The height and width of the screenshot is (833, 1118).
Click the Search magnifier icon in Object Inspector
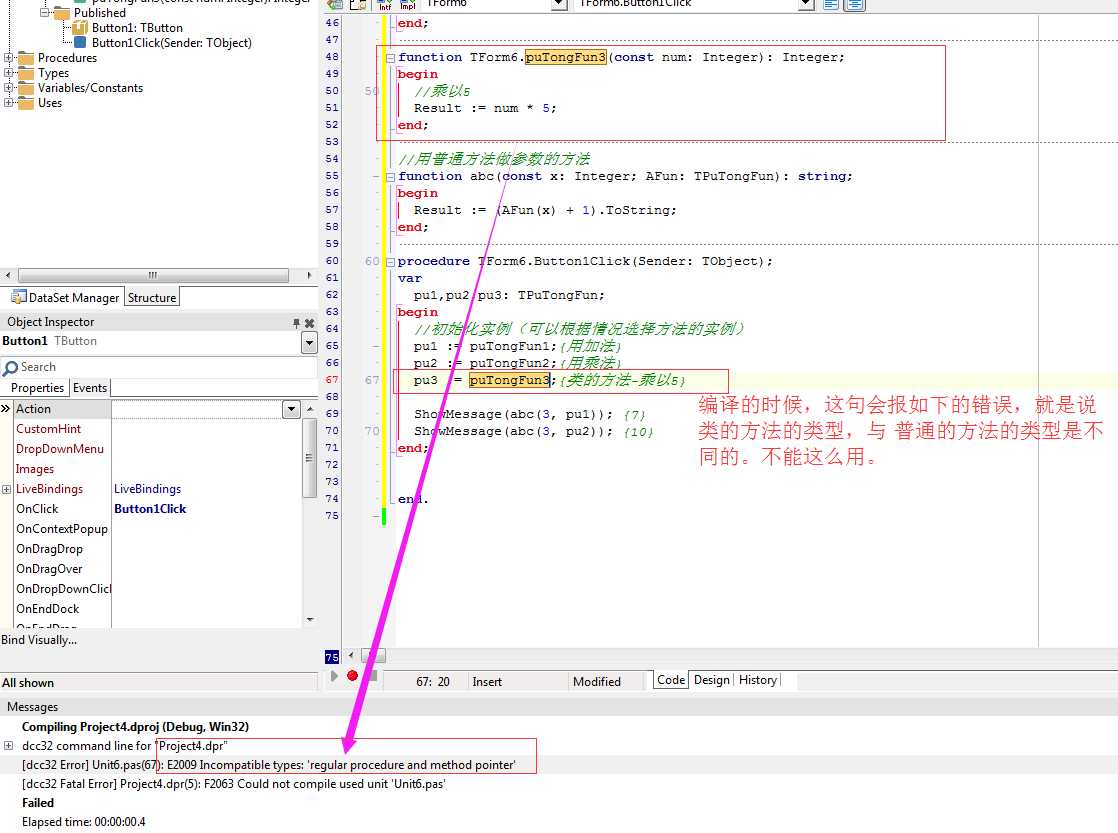(11, 367)
